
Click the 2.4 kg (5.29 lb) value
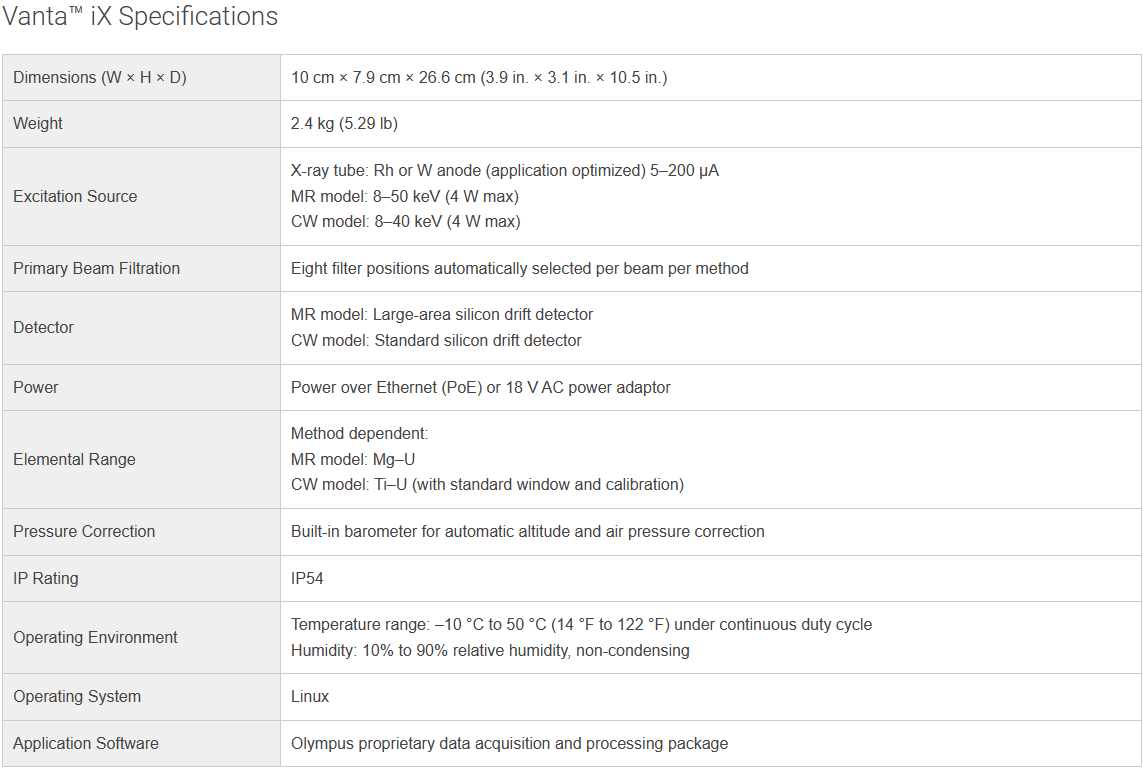coord(345,124)
